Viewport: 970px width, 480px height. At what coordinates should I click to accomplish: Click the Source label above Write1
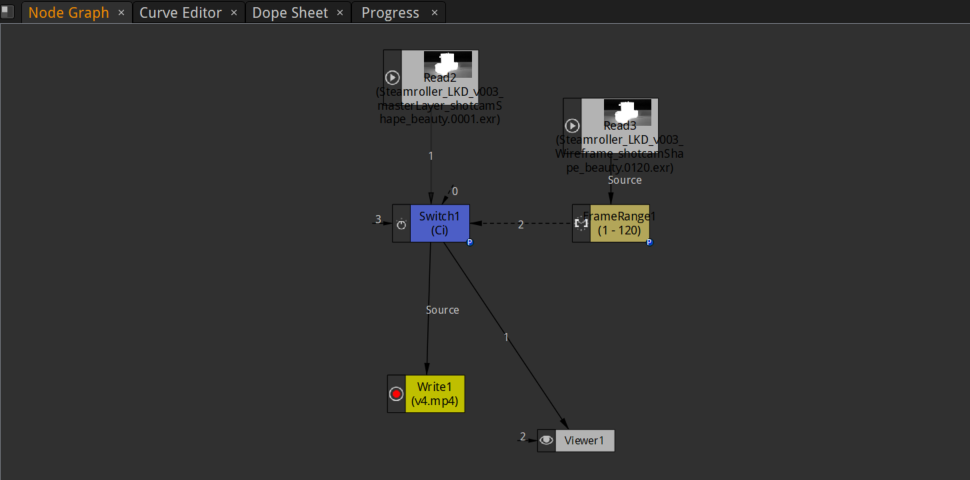click(x=442, y=310)
